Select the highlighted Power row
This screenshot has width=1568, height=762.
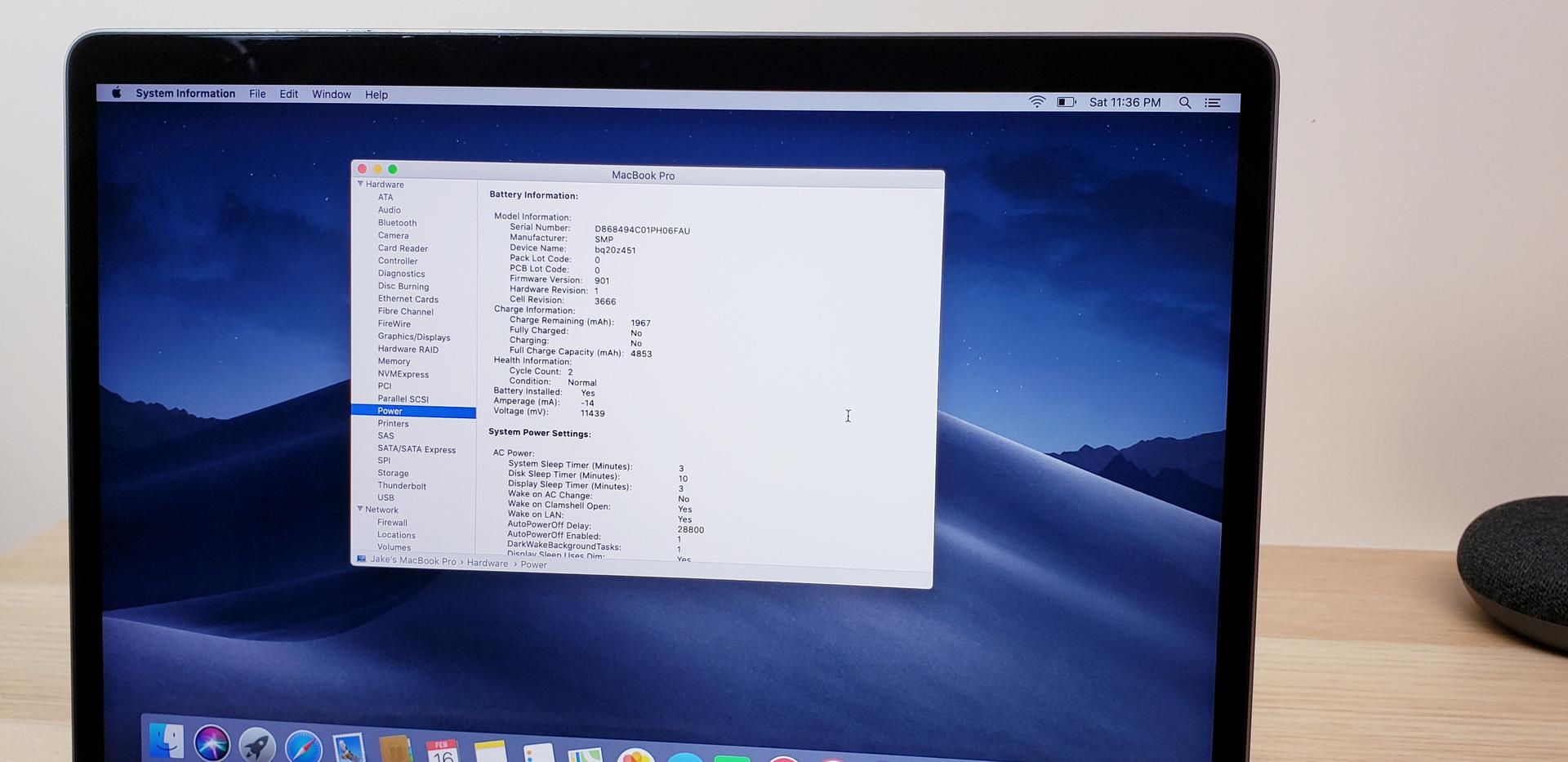coord(414,412)
